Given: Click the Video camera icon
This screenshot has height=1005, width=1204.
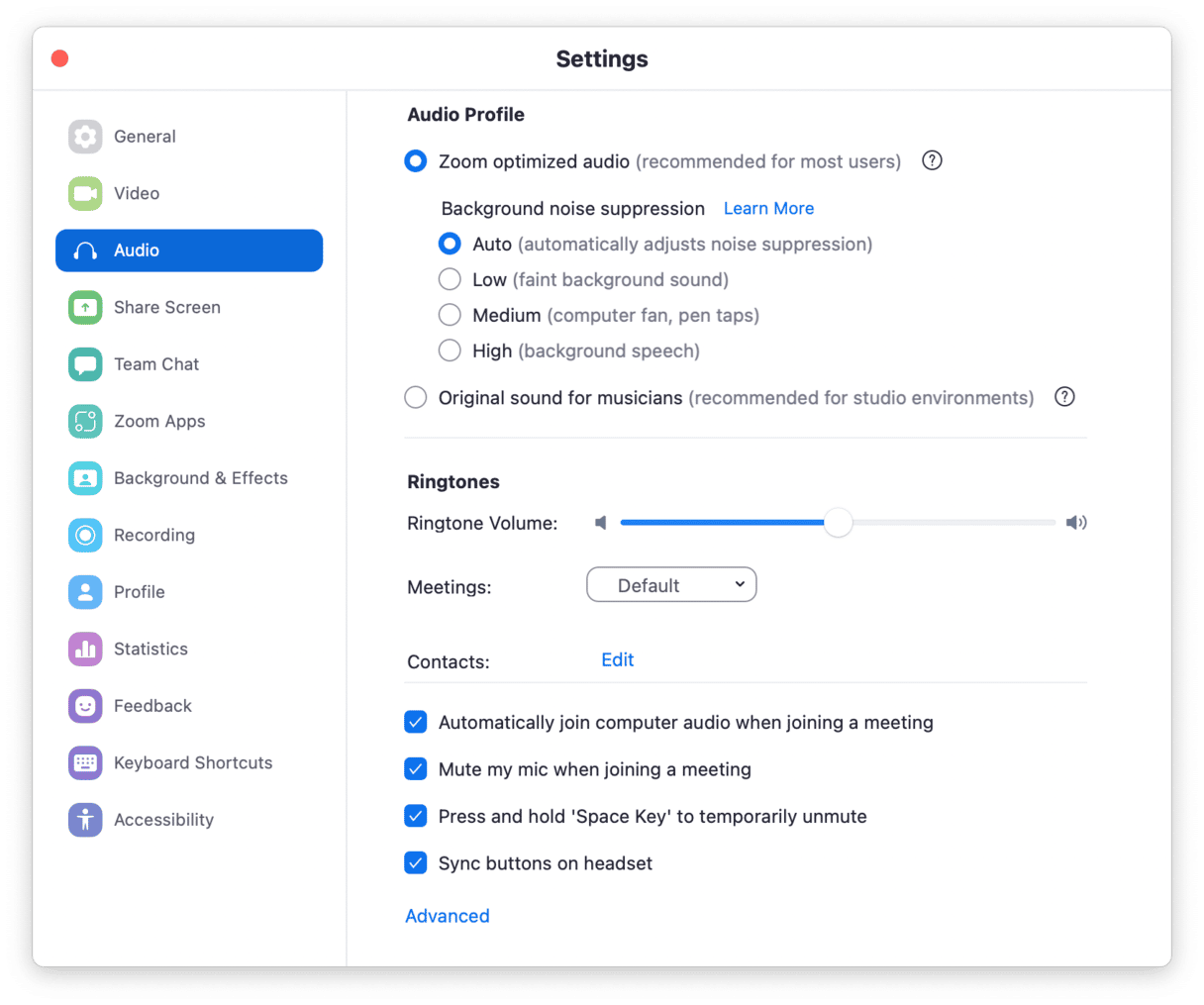Looking at the screenshot, I should [85, 193].
